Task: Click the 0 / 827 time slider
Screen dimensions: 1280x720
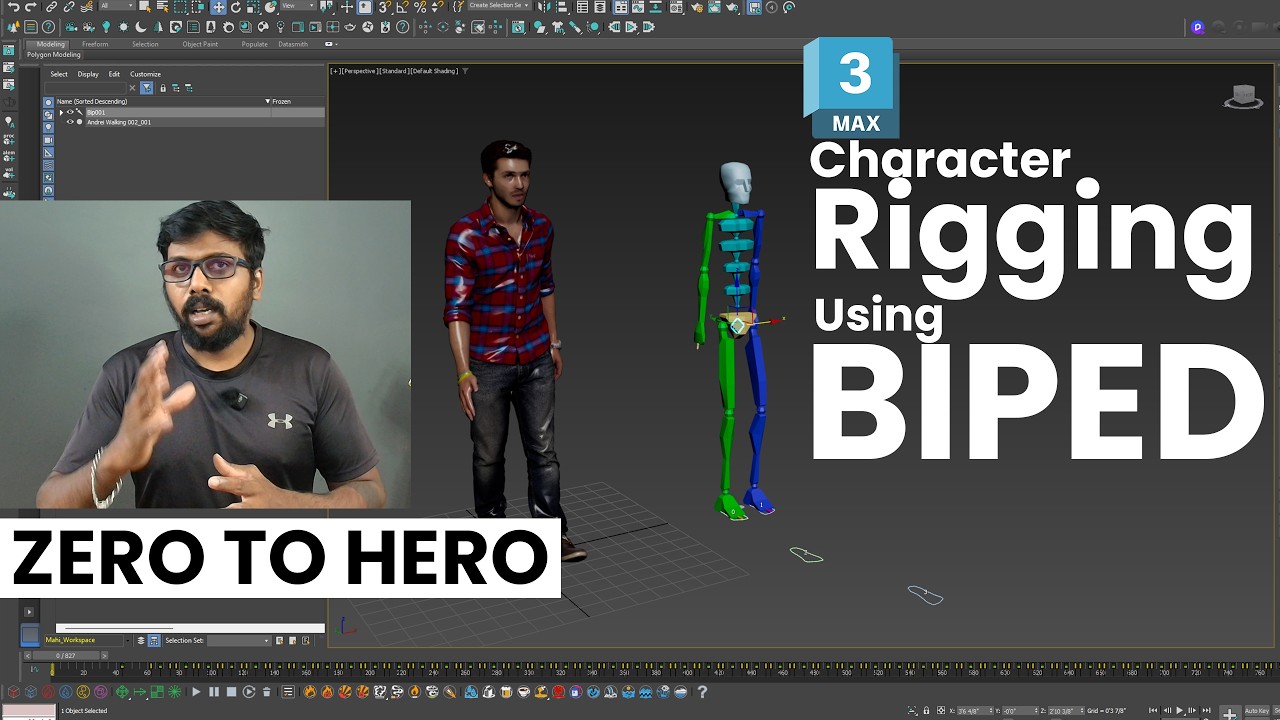Action: click(x=66, y=655)
